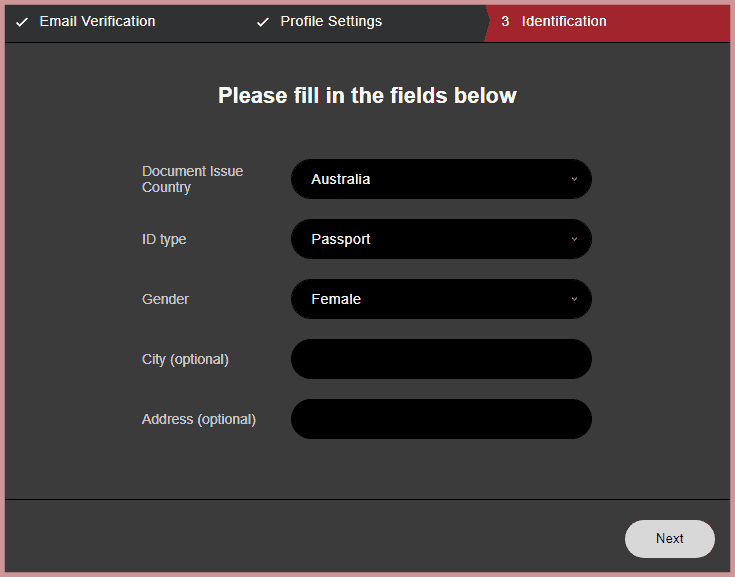Viewport: 735px width, 577px height.
Task: Open the Passport ID type dropdown
Action: pyautogui.click(x=441, y=239)
